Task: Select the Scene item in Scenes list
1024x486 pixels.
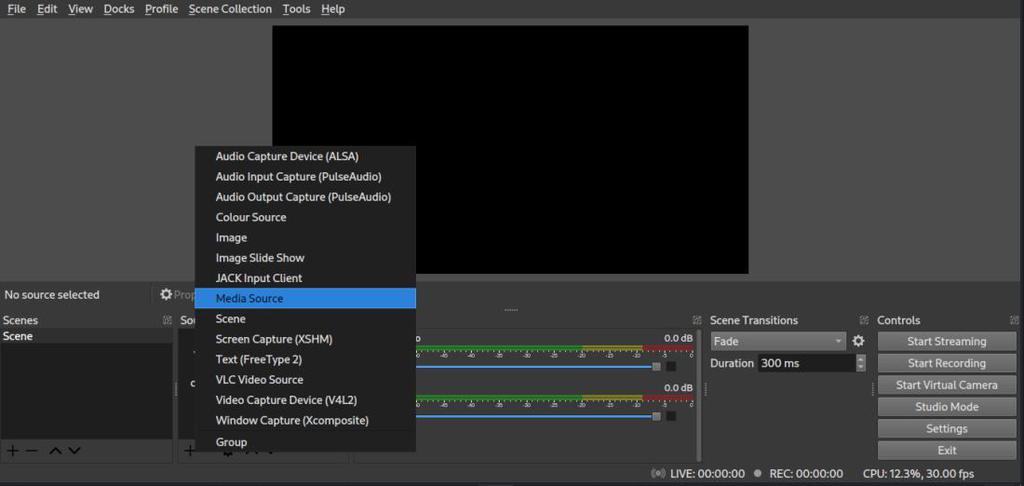Action: tap(86, 336)
